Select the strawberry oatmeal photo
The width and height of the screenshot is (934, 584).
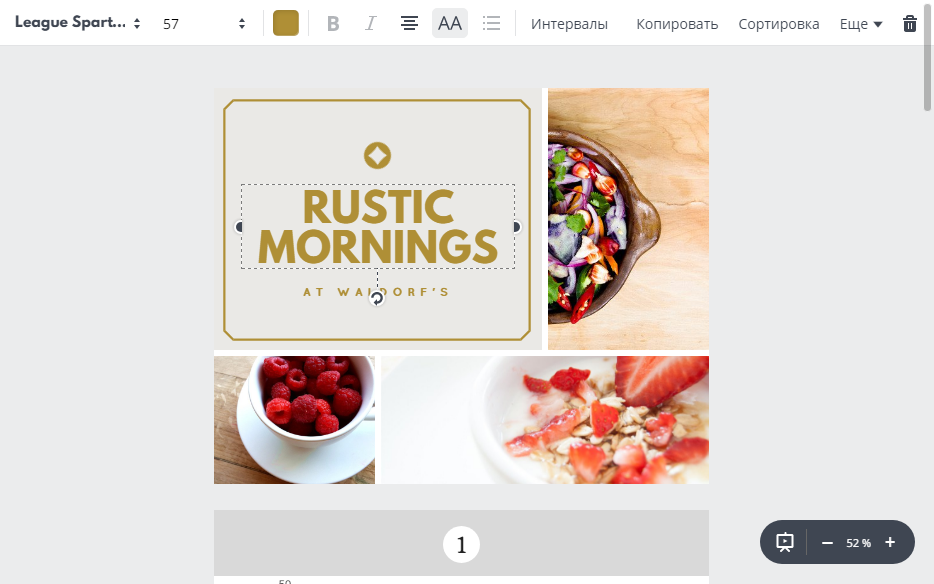coord(545,420)
